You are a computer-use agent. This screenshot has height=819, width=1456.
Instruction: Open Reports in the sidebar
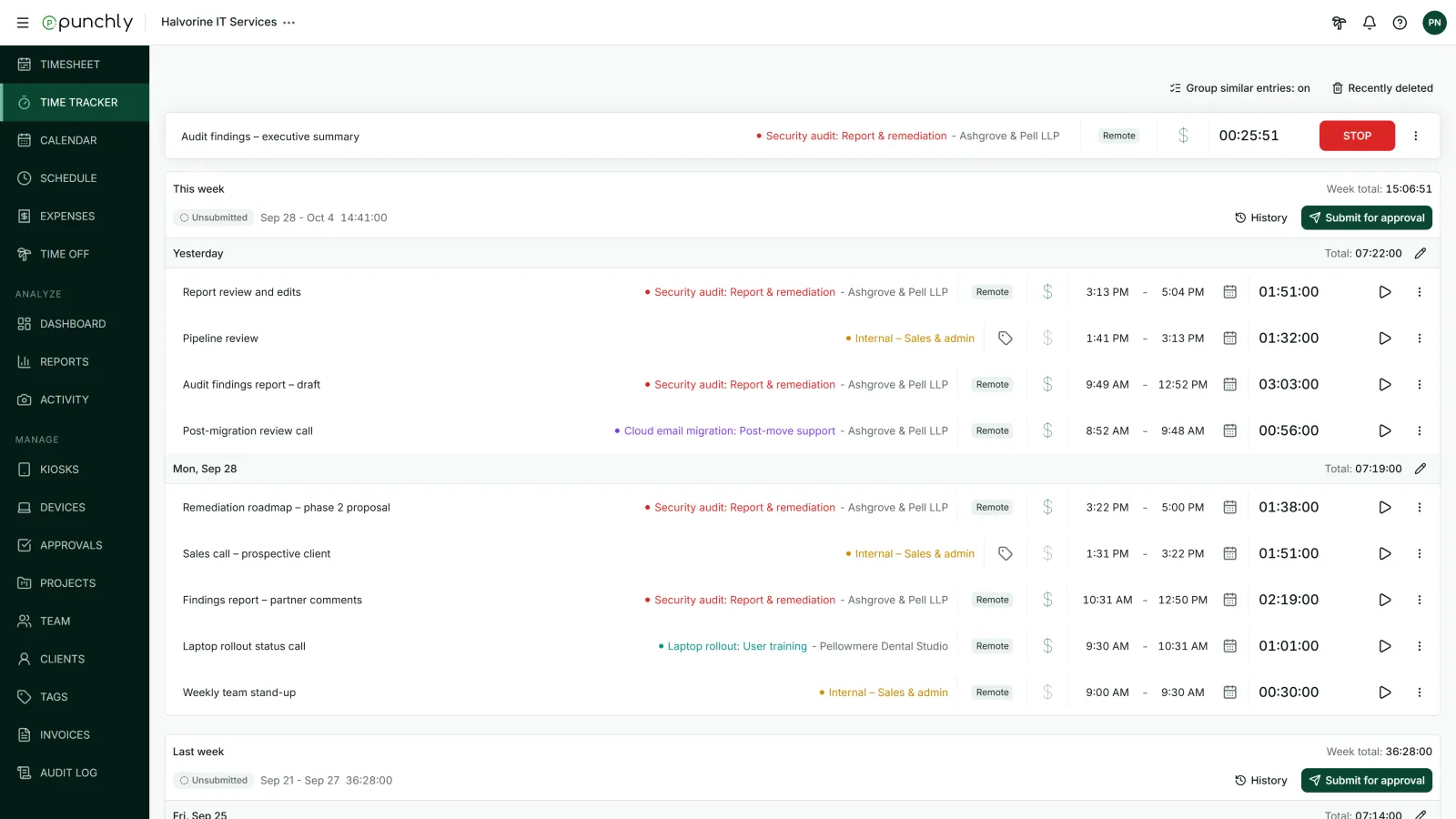tap(75, 361)
